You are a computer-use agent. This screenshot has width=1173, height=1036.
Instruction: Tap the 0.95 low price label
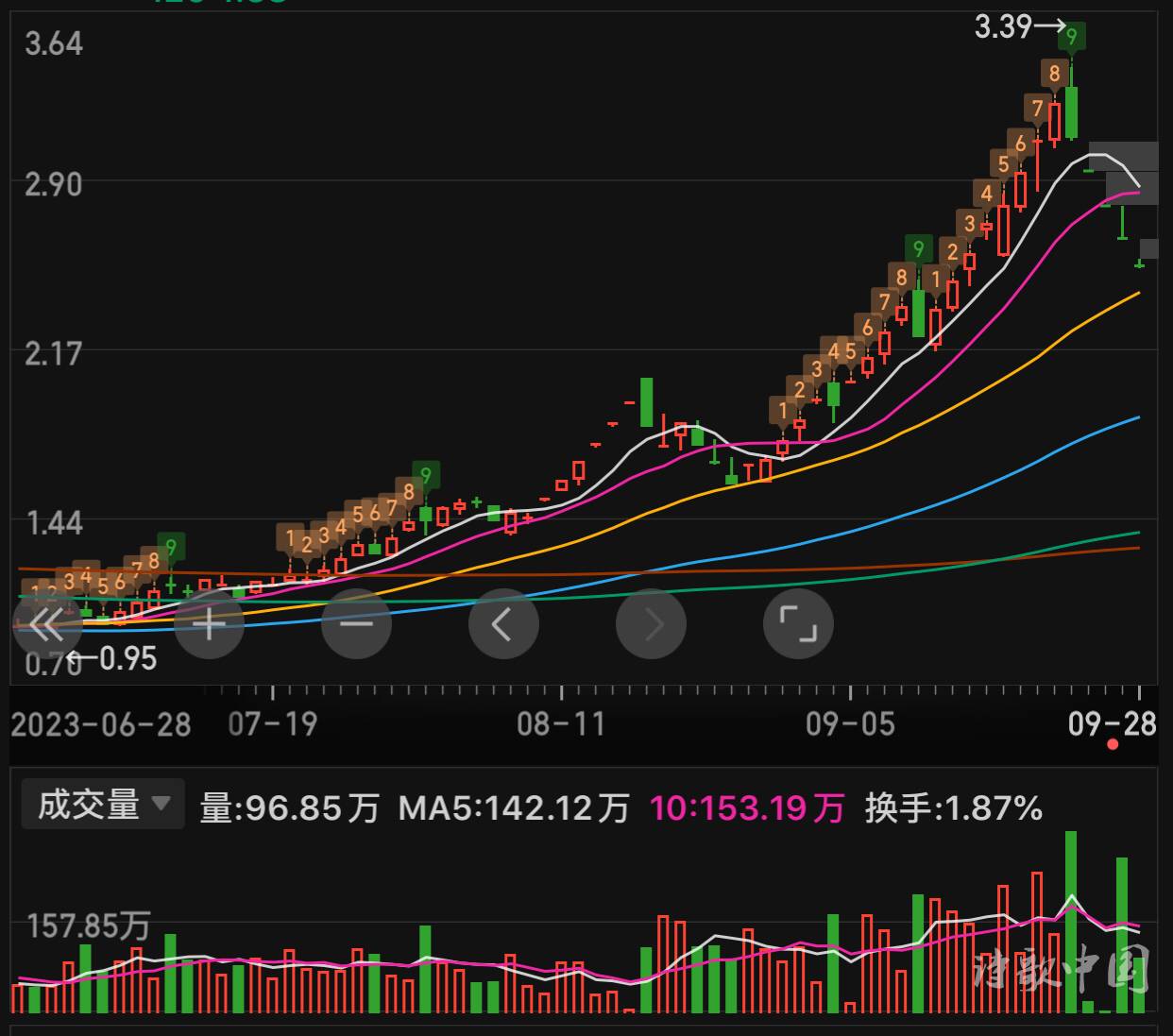[x=127, y=658]
